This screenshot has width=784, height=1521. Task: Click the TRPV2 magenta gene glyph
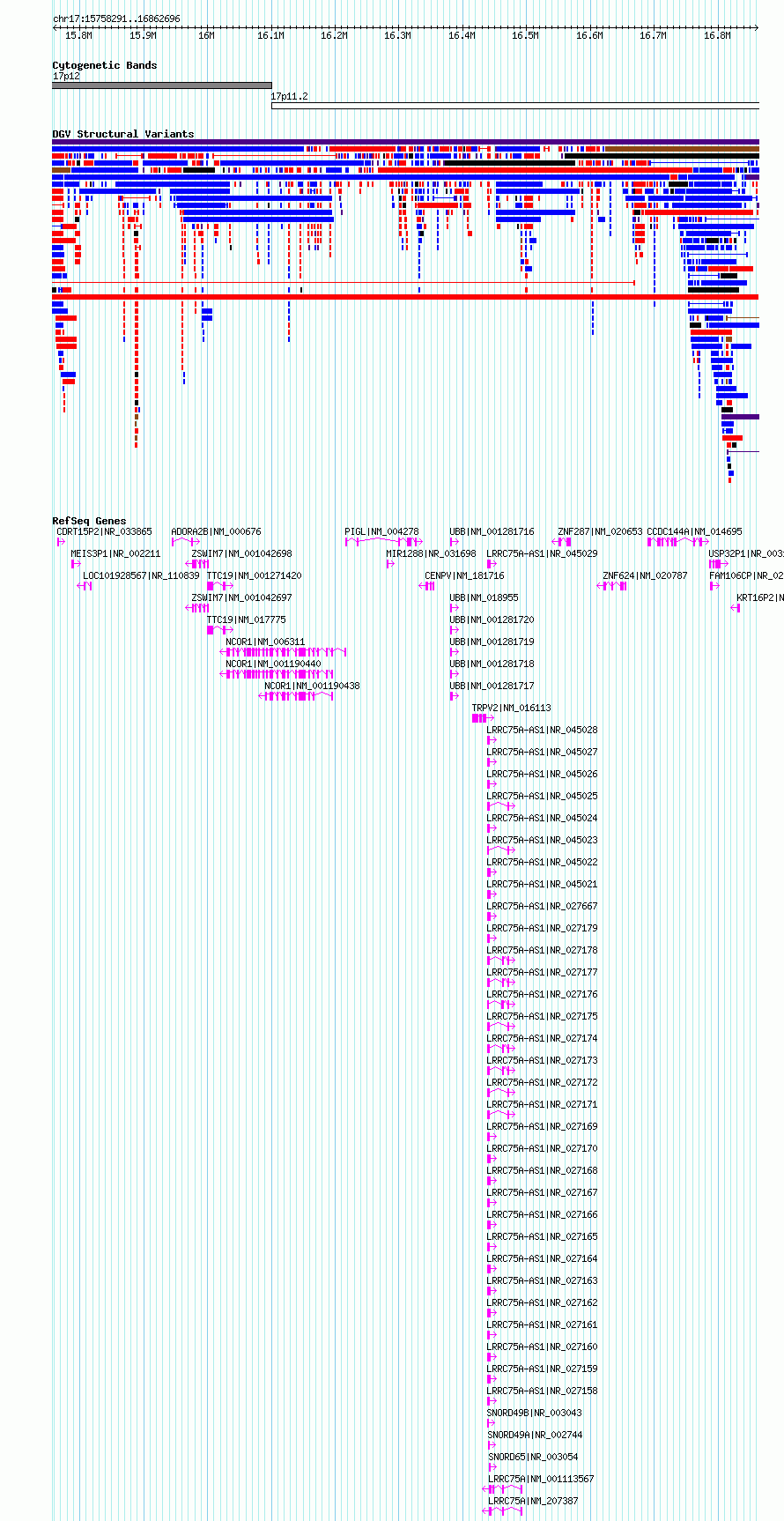[x=483, y=718]
